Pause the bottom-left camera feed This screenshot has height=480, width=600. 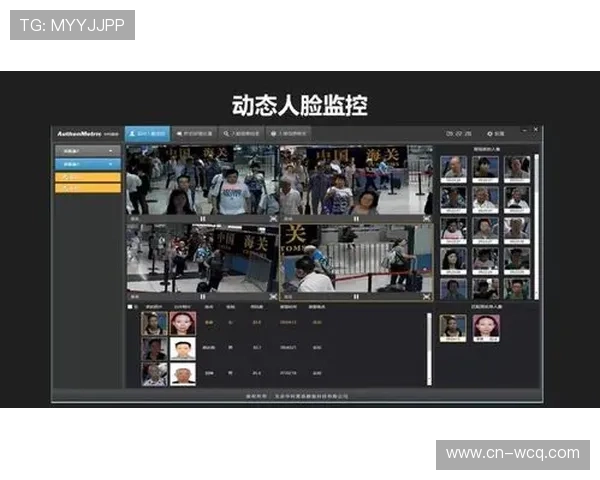click(203, 296)
